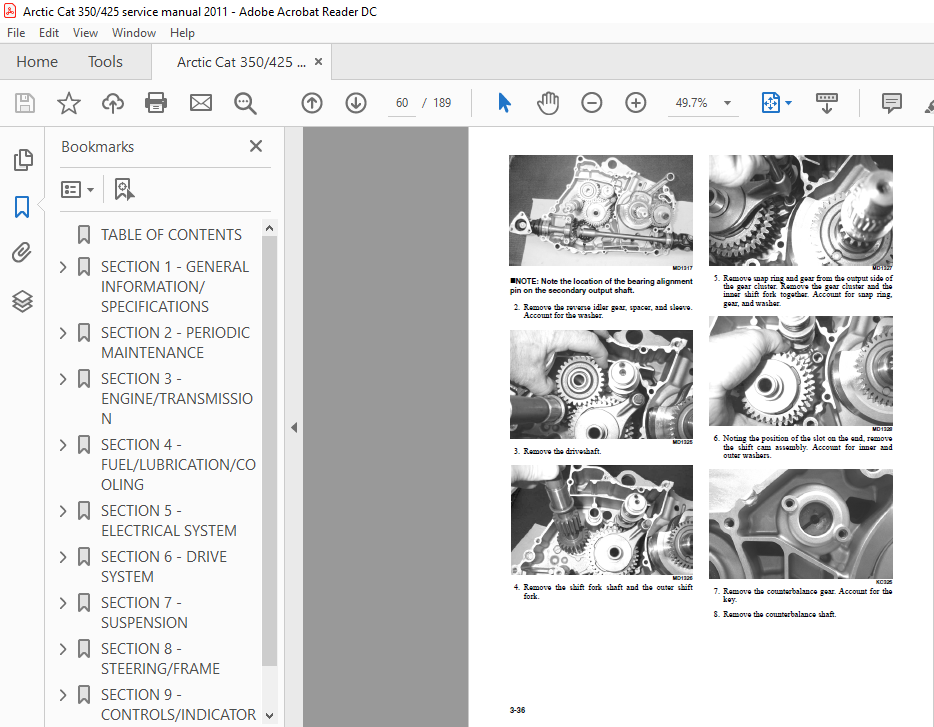
Task: Jump to SECTION 1 - GENERAL INFORMATION
Action: 175,287
